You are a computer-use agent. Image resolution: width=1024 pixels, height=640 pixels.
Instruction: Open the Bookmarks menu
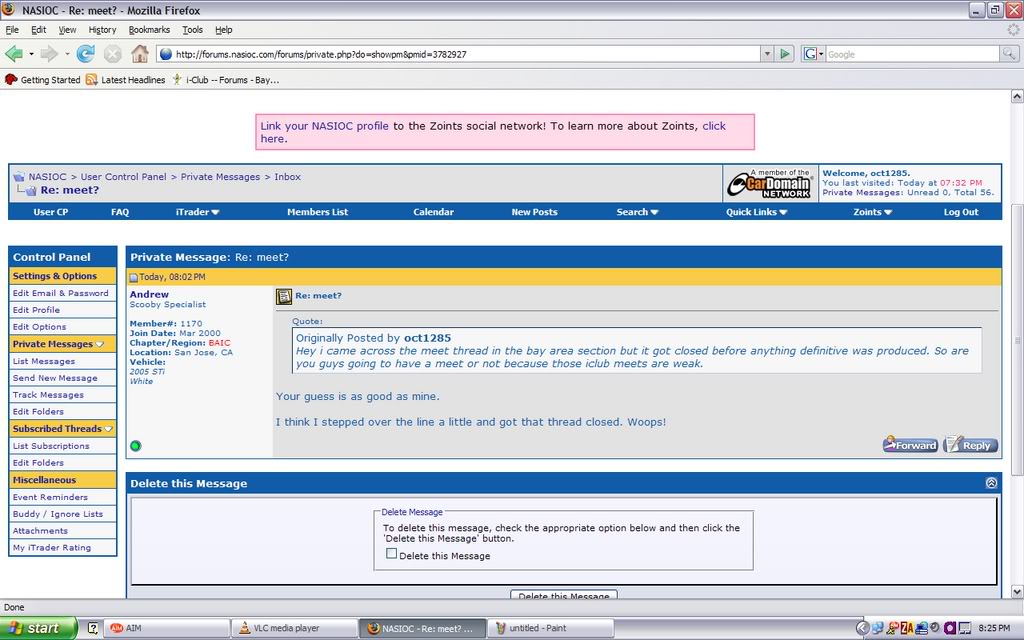[x=149, y=30]
